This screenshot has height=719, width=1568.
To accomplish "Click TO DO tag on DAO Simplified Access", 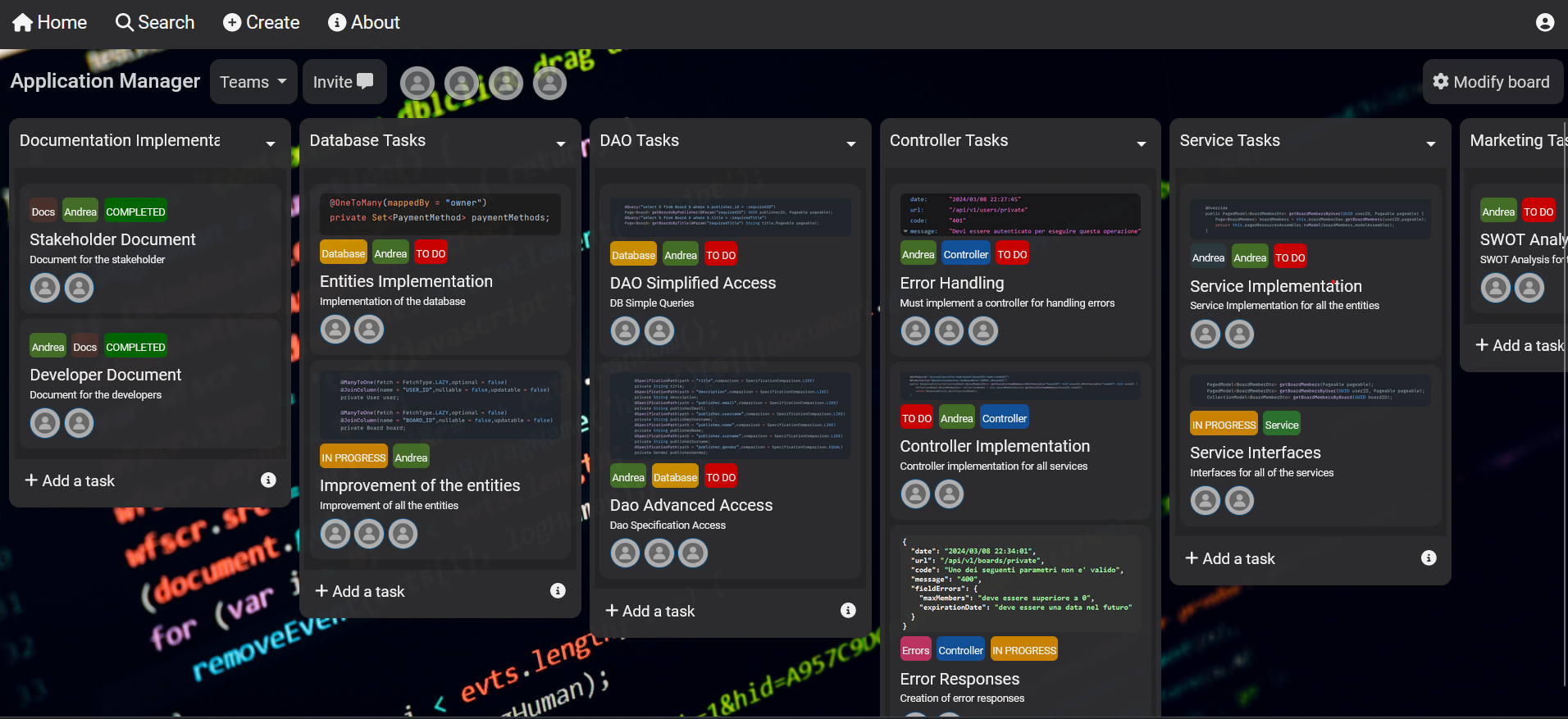I will (721, 255).
